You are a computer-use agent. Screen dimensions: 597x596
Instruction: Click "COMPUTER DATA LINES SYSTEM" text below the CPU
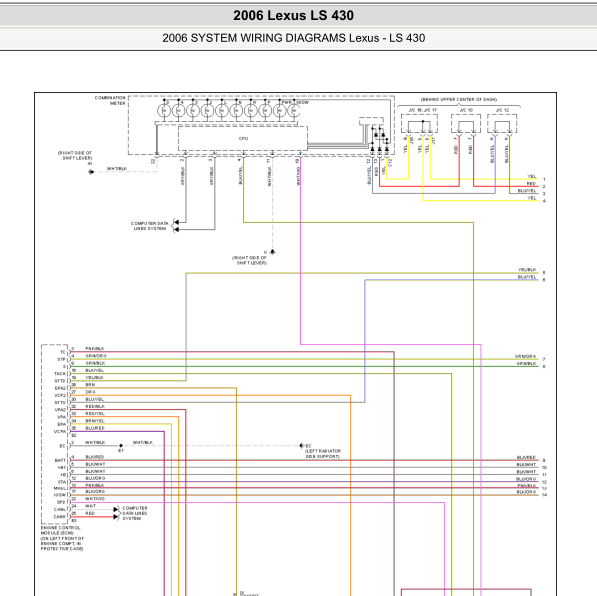(x=150, y=226)
